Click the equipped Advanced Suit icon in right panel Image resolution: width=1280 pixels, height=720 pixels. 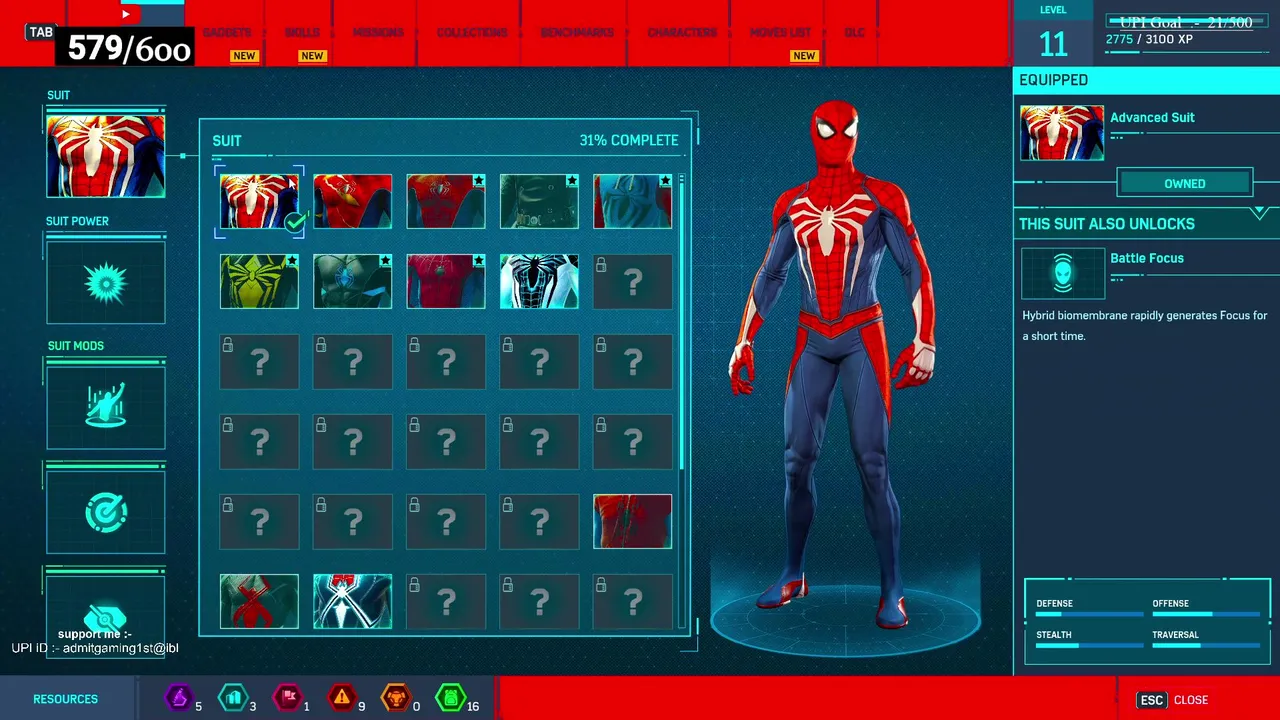1062,133
